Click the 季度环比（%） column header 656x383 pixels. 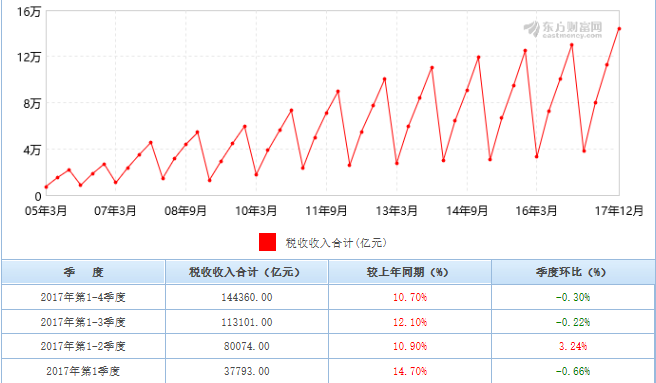pos(573,272)
